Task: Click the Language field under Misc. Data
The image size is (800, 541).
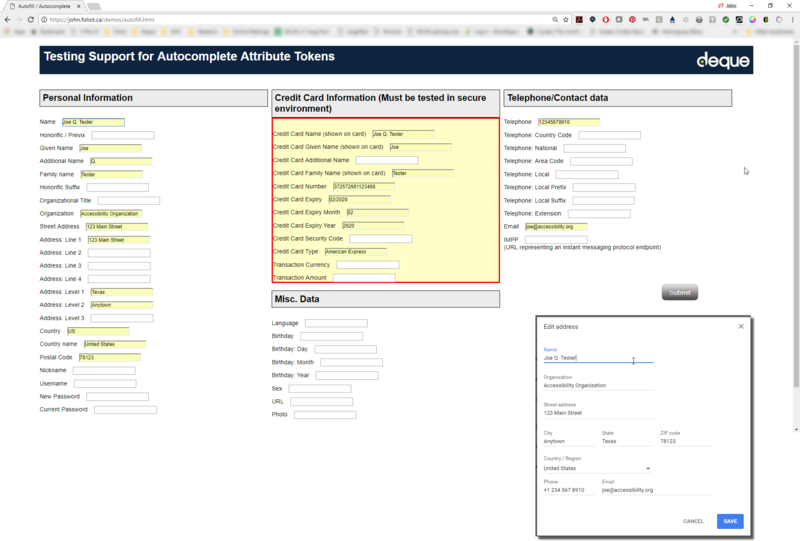Action: (x=336, y=323)
